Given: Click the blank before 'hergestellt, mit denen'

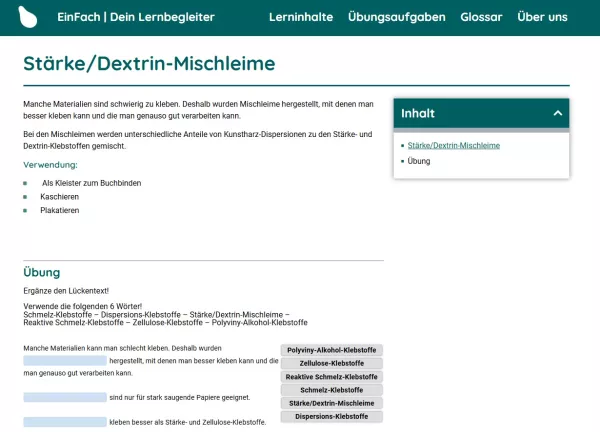Looking at the screenshot, I should 65,360.
